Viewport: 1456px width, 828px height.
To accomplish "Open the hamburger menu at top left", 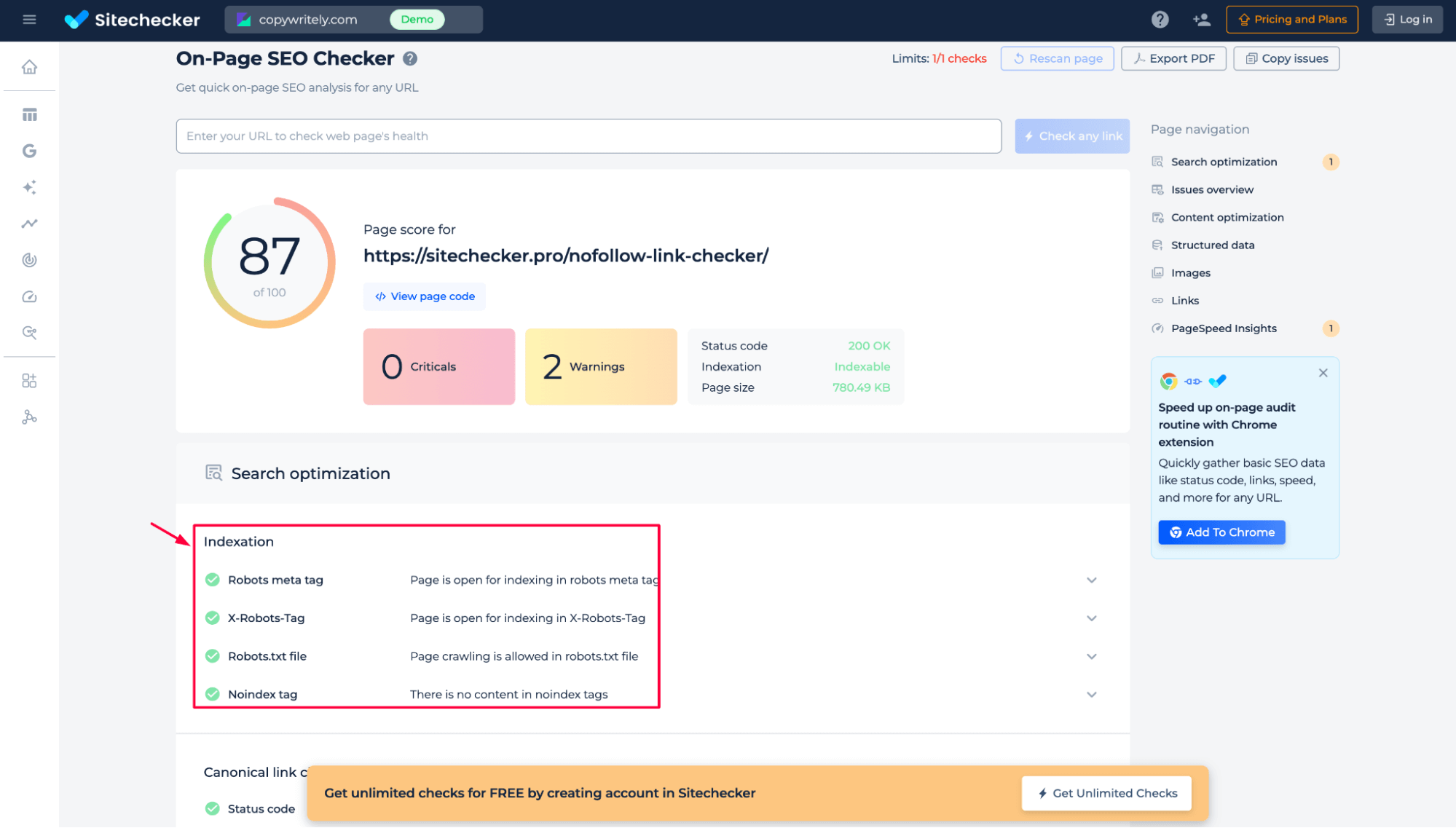I will pyautogui.click(x=29, y=19).
